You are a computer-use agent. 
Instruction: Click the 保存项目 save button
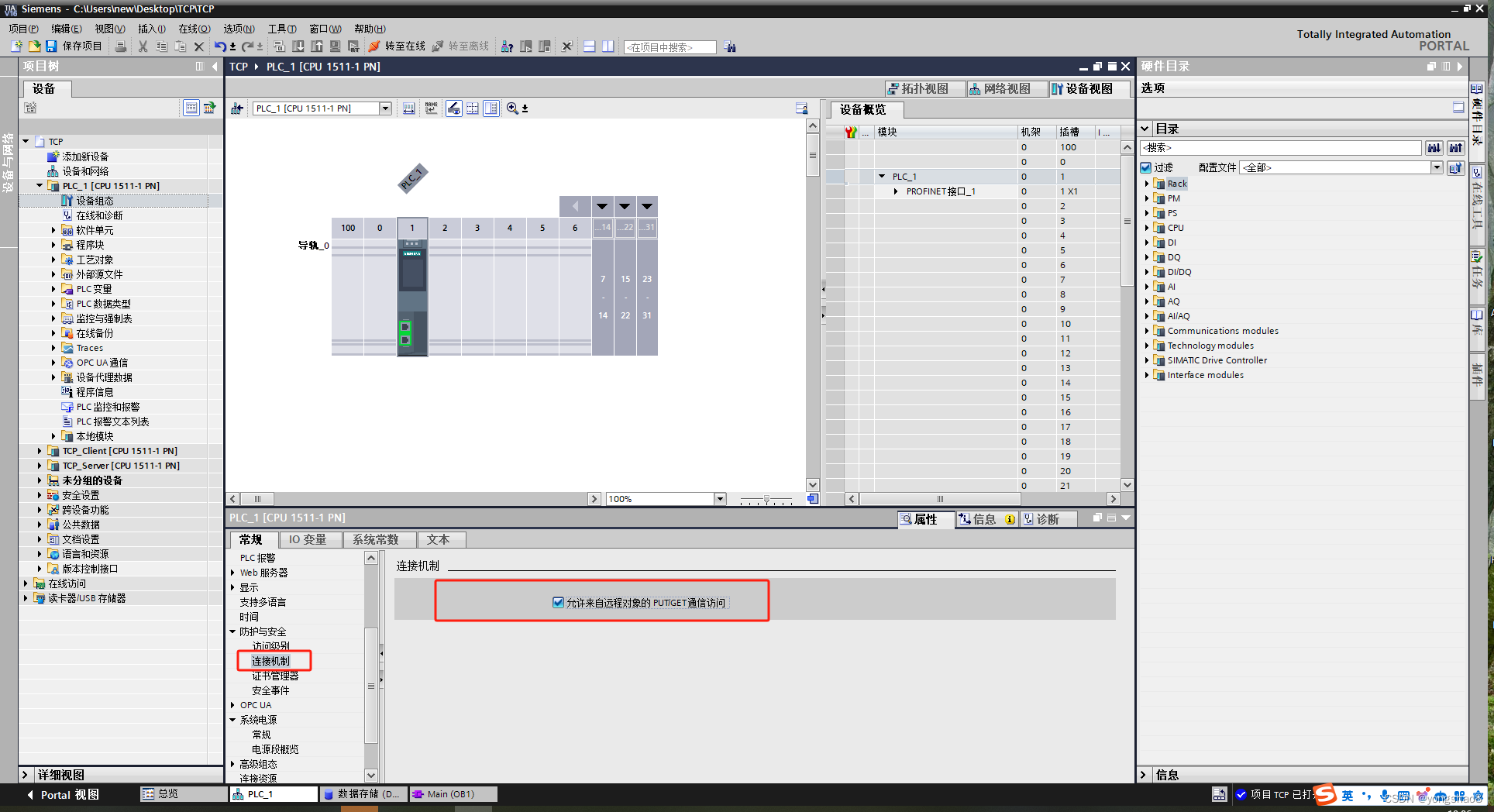74,46
